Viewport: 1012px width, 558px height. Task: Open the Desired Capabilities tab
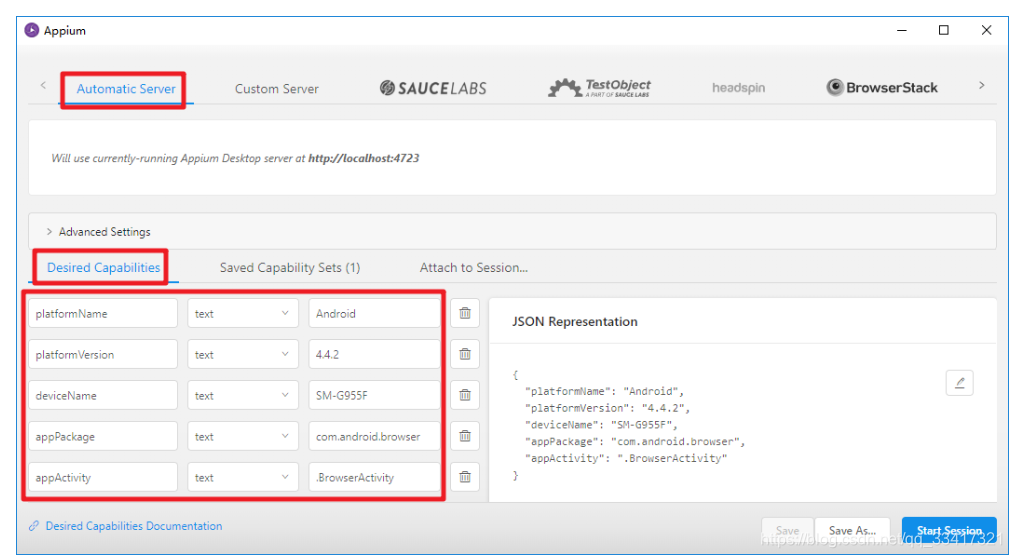pos(103,268)
